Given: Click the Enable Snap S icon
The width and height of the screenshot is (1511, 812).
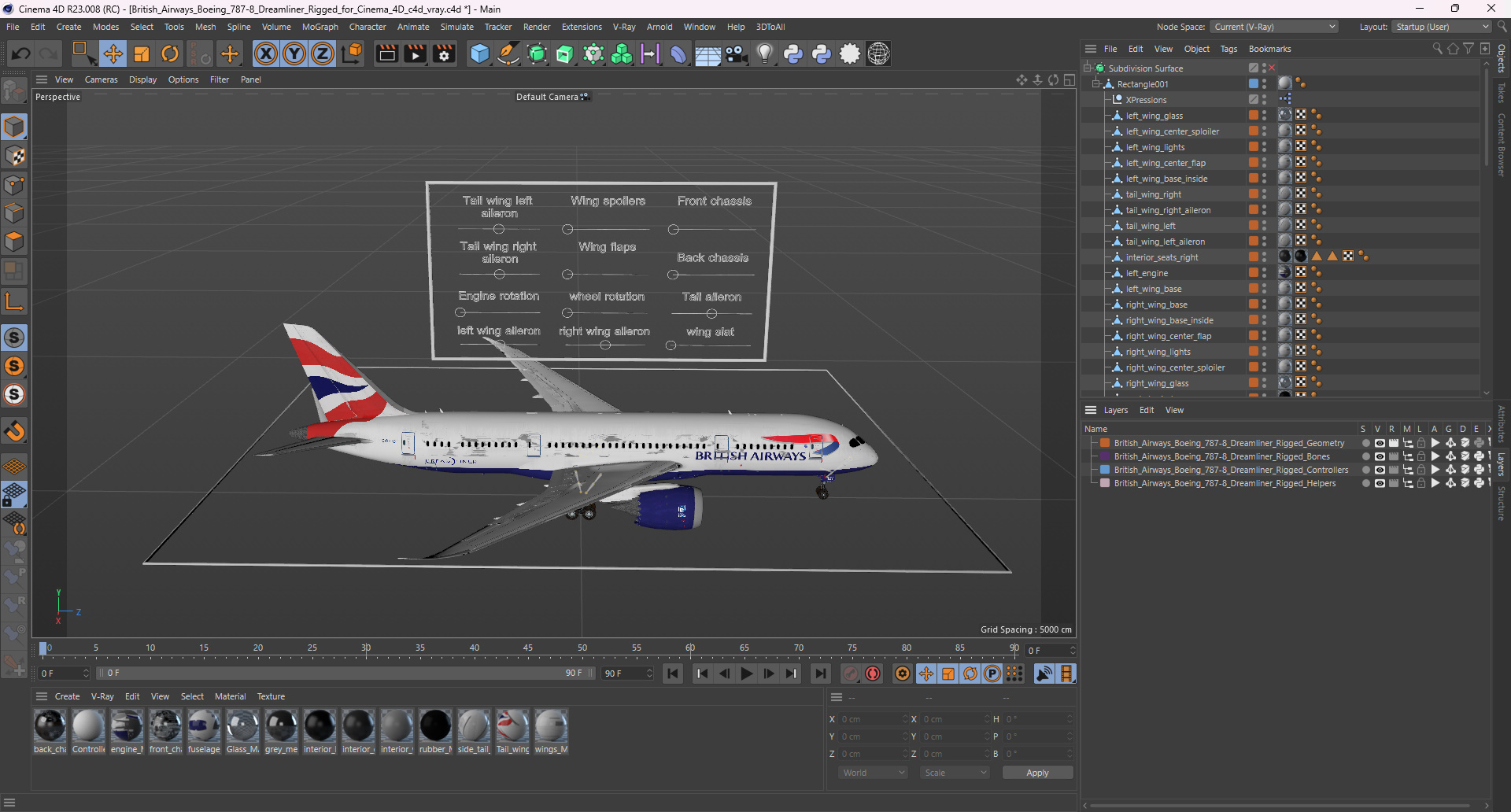Looking at the screenshot, I should (14, 338).
